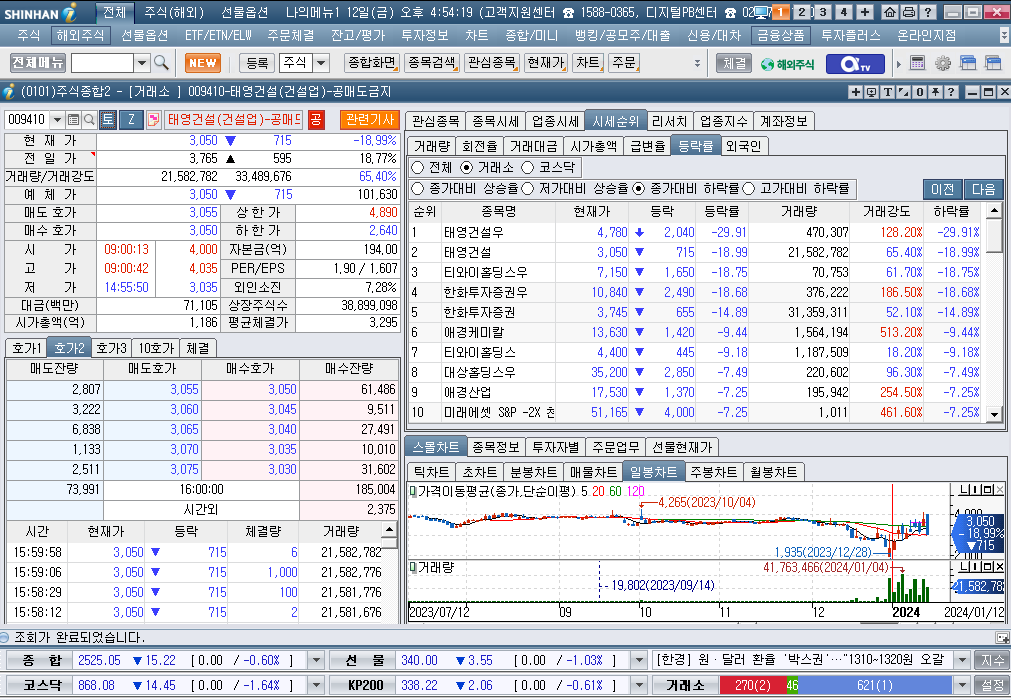Select the 코스닥 market radio button
Screen dimensions: 1011x700
click(x=527, y=168)
